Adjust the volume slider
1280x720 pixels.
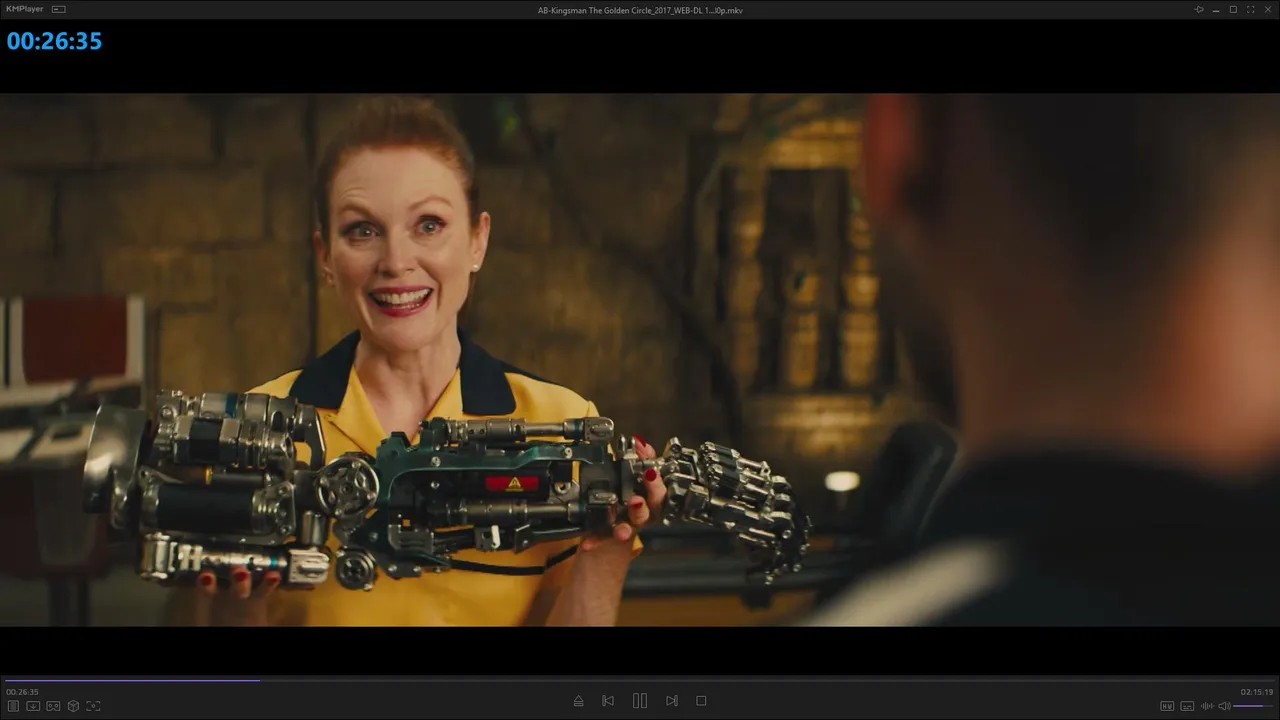tap(1254, 706)
